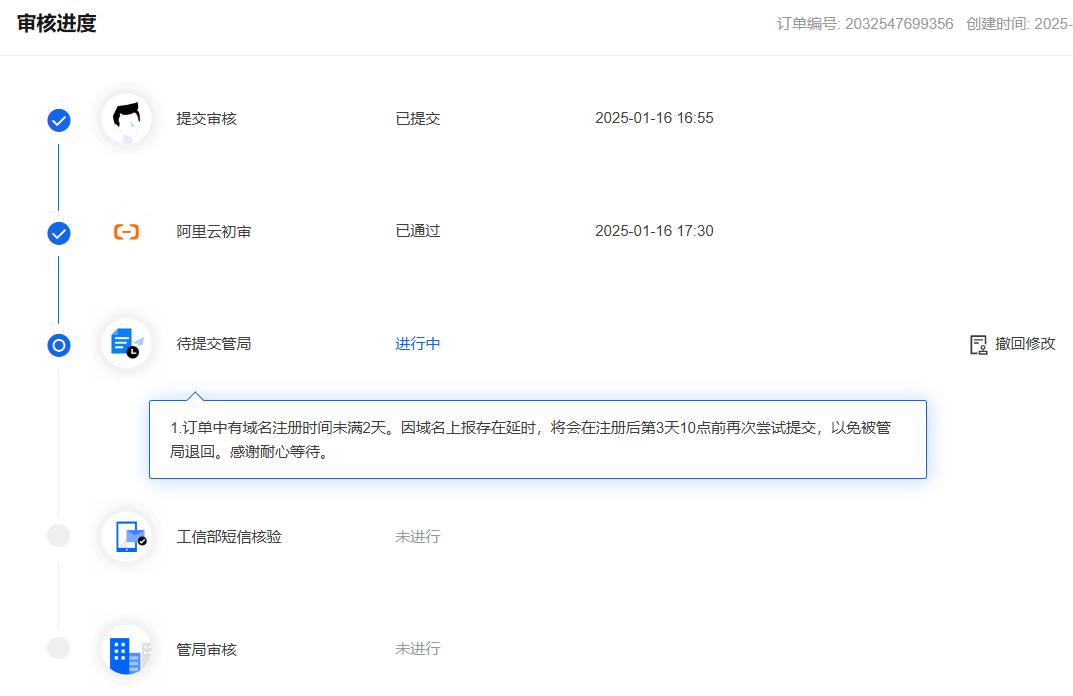
Task: Click the gray step marker for 管局审核
Action: 59,648
